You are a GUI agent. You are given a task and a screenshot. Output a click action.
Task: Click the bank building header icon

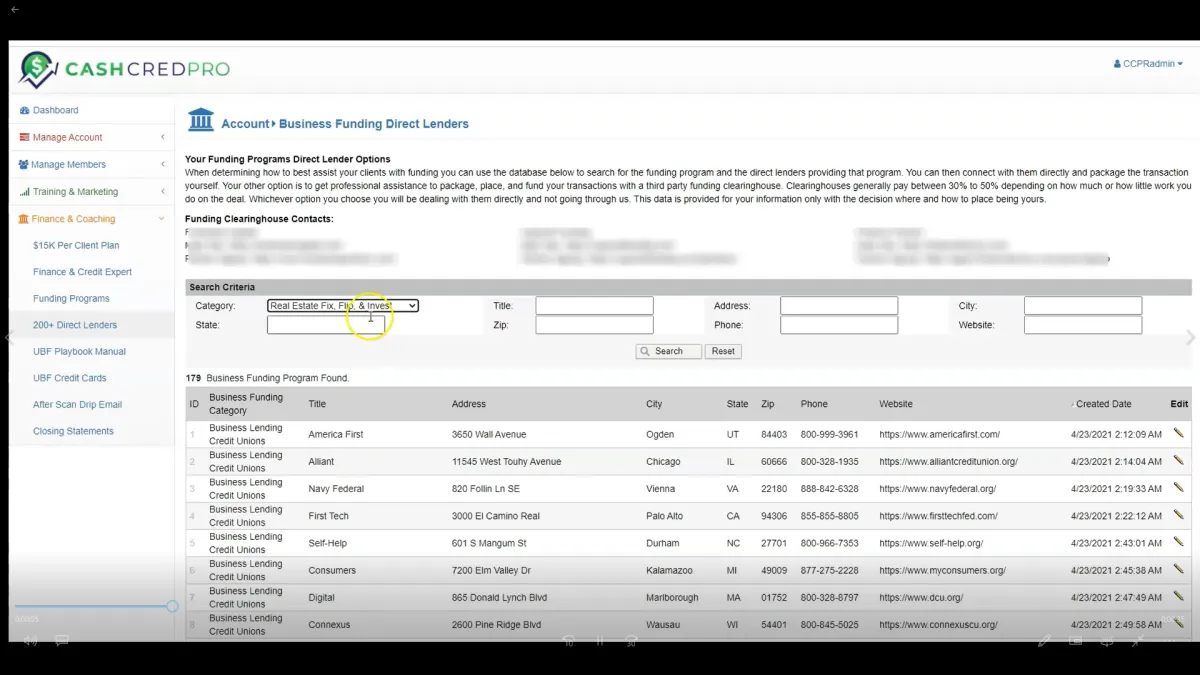(x=201, y=120)
